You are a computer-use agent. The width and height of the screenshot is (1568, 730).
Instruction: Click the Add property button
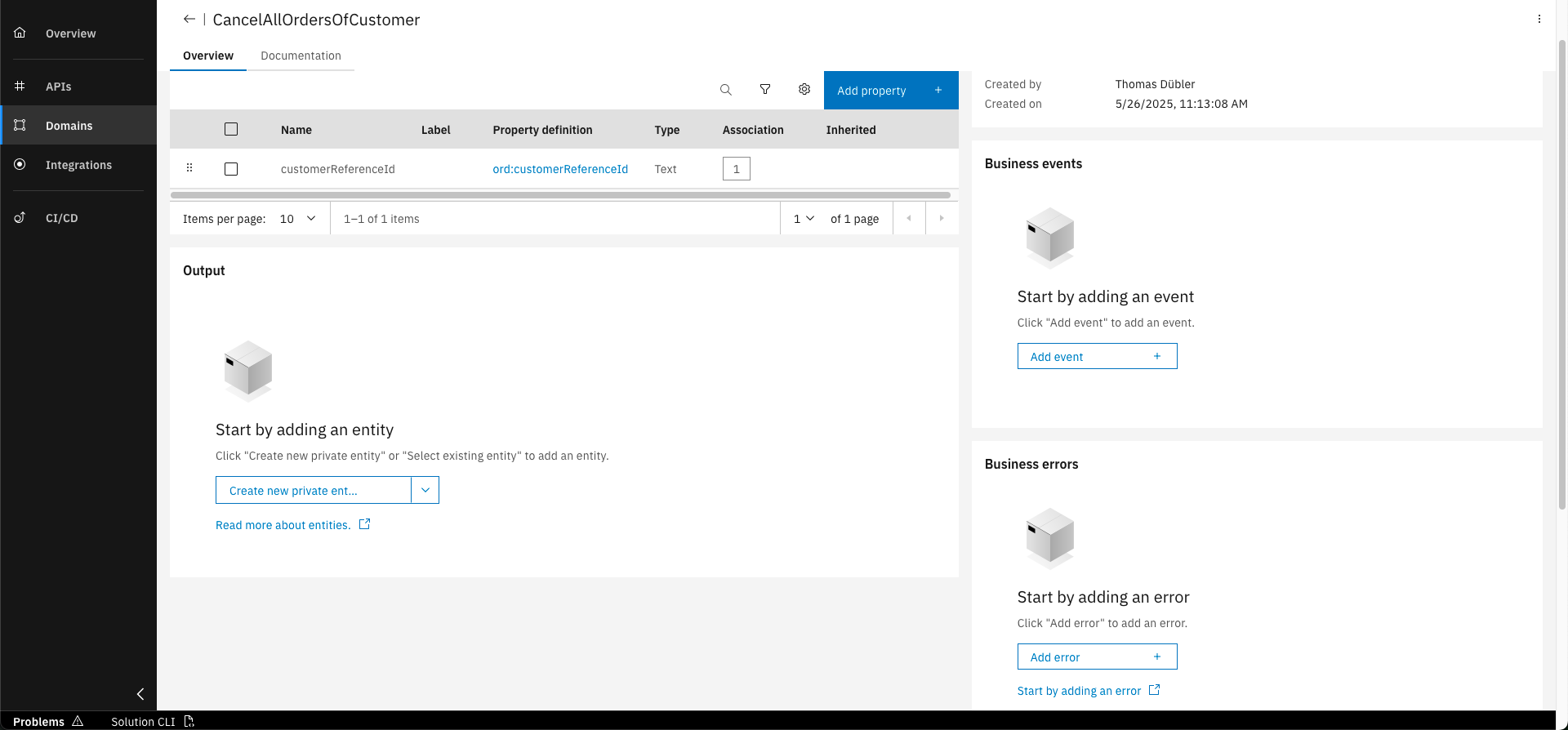pyautogui.click(x=891, y=90)
